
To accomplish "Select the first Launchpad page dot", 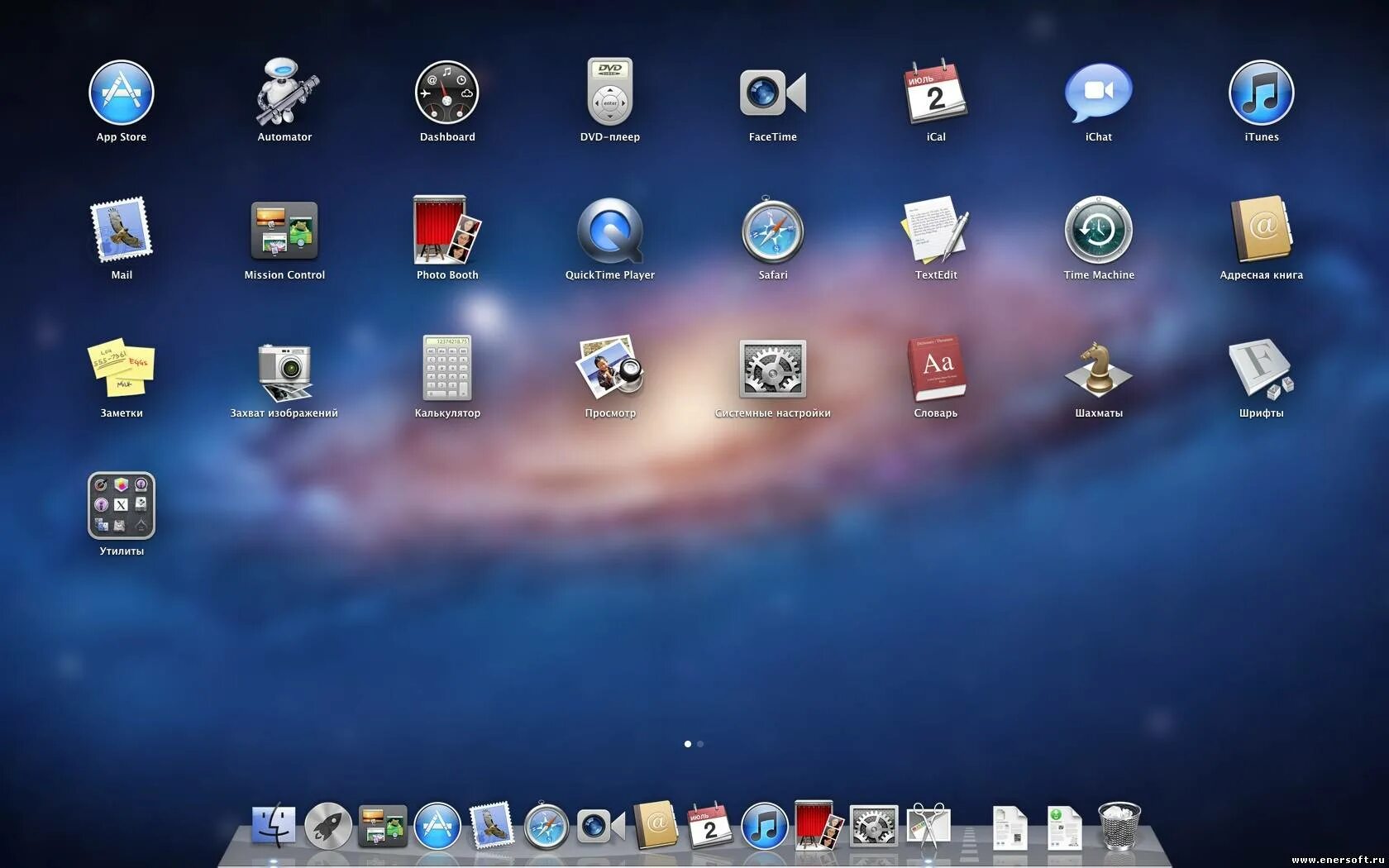I will (x=688, y=744).
